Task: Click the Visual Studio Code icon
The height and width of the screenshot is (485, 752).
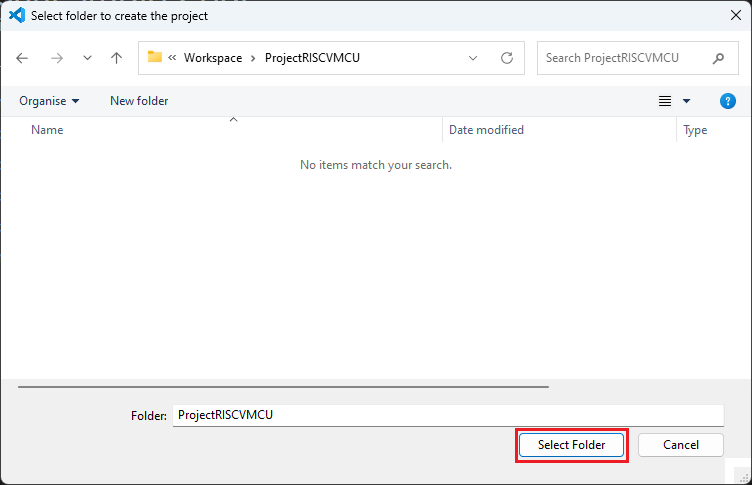Action: pos(17,15)
